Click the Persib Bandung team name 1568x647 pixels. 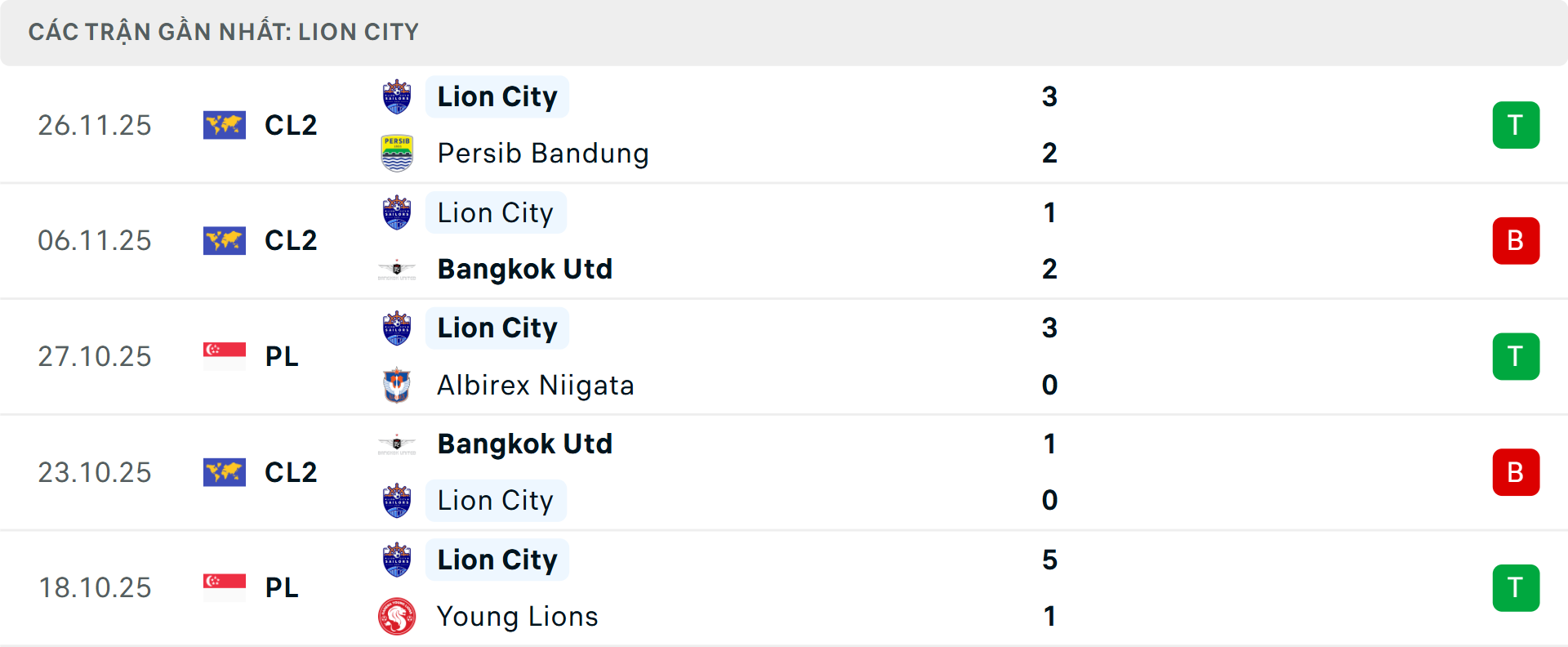tap(542, 153)
